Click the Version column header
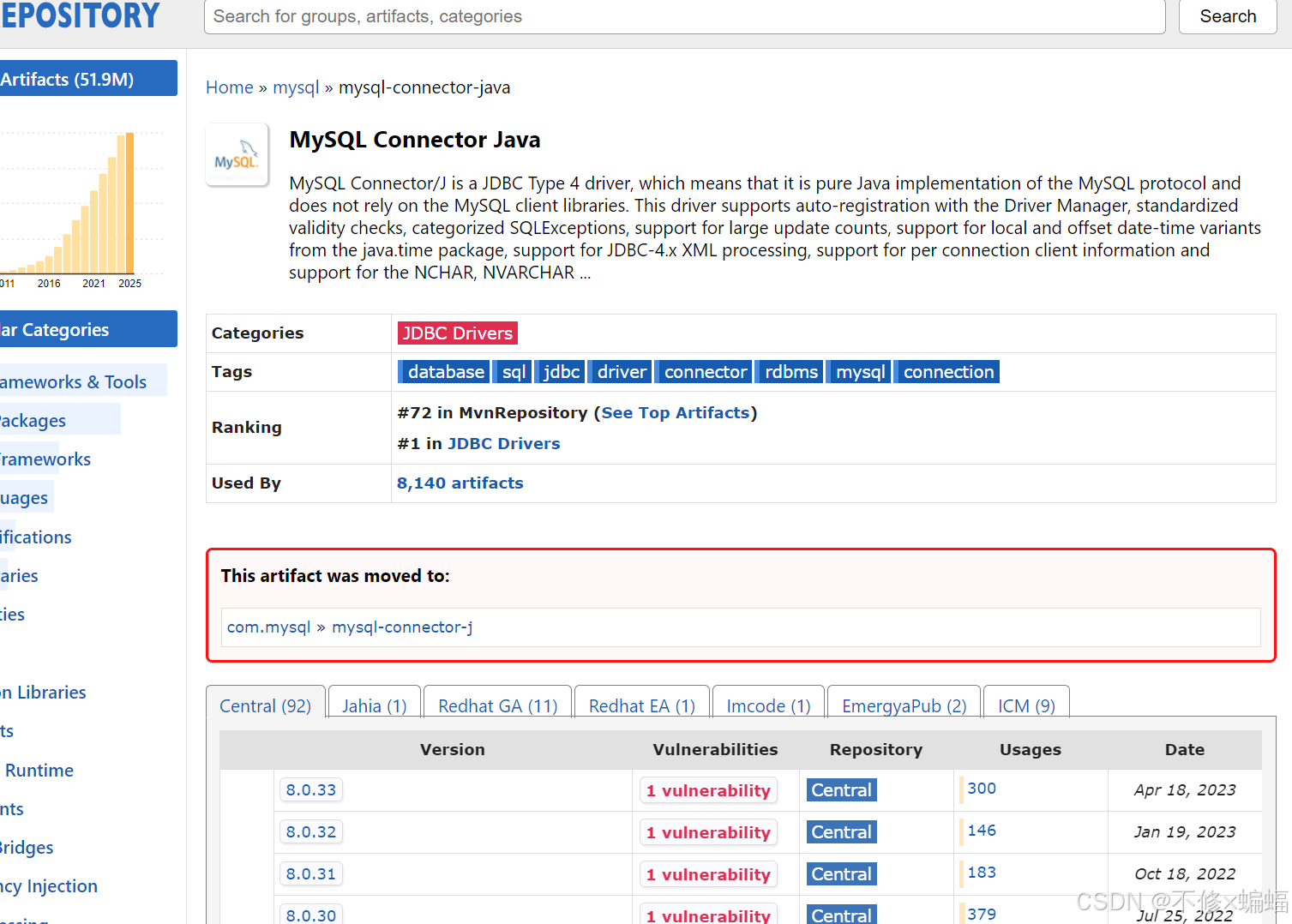This screenshot has height=924, width=1292. [452, 750]
